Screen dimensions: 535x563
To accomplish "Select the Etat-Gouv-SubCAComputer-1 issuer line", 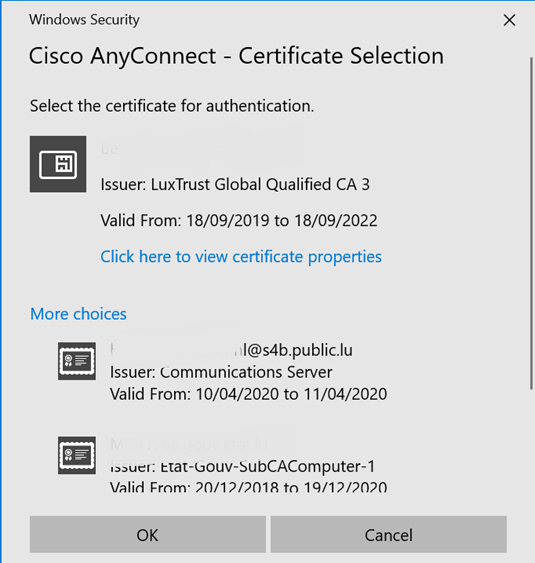I will [242, 466].
